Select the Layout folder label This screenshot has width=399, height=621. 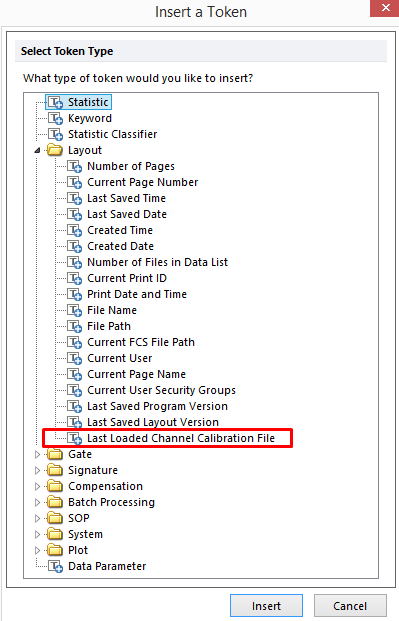[x=85, y=150]
